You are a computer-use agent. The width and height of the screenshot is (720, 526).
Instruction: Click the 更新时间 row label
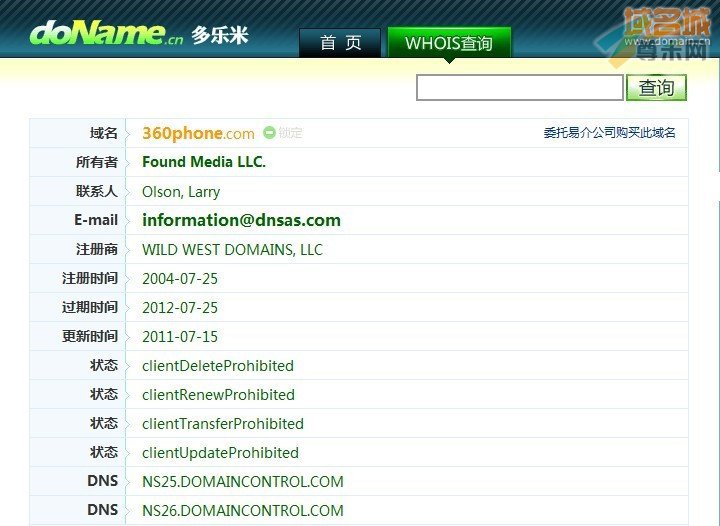click(90, 336)
